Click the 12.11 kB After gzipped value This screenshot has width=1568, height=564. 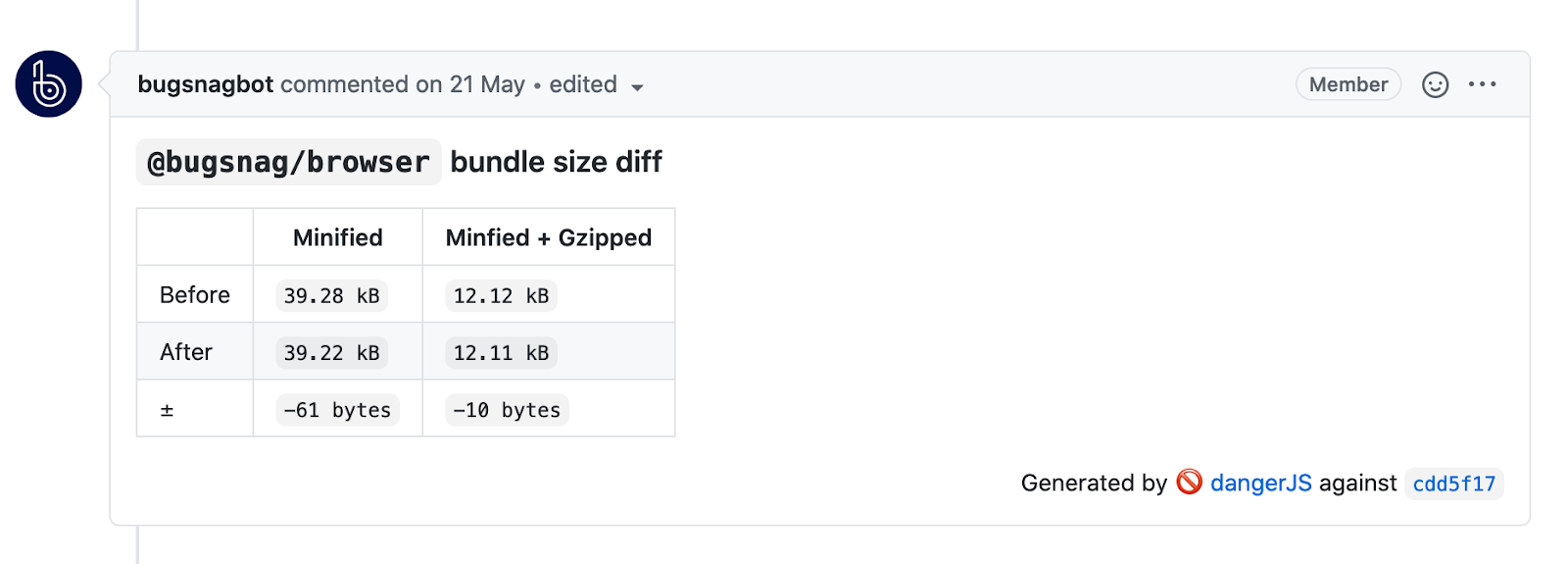(501, 352)
